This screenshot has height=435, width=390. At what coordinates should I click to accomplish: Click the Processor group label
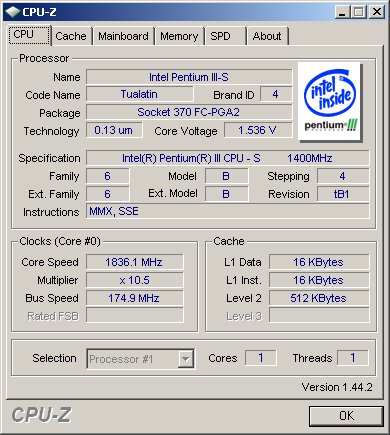(44, 58)
